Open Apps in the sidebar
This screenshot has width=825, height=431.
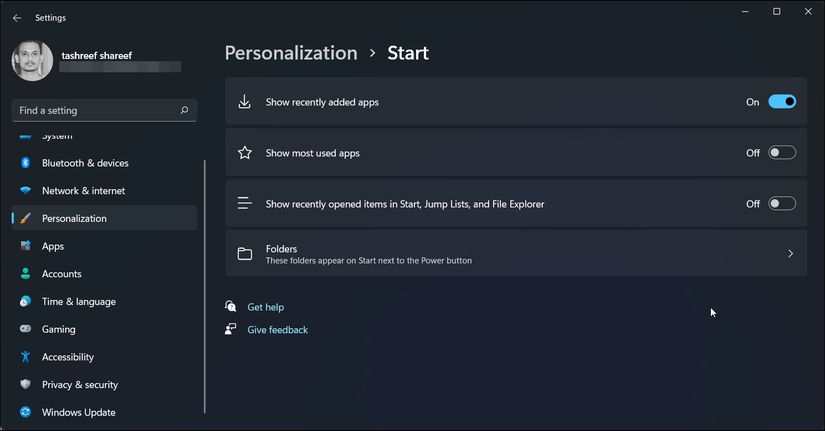[53, 246]
